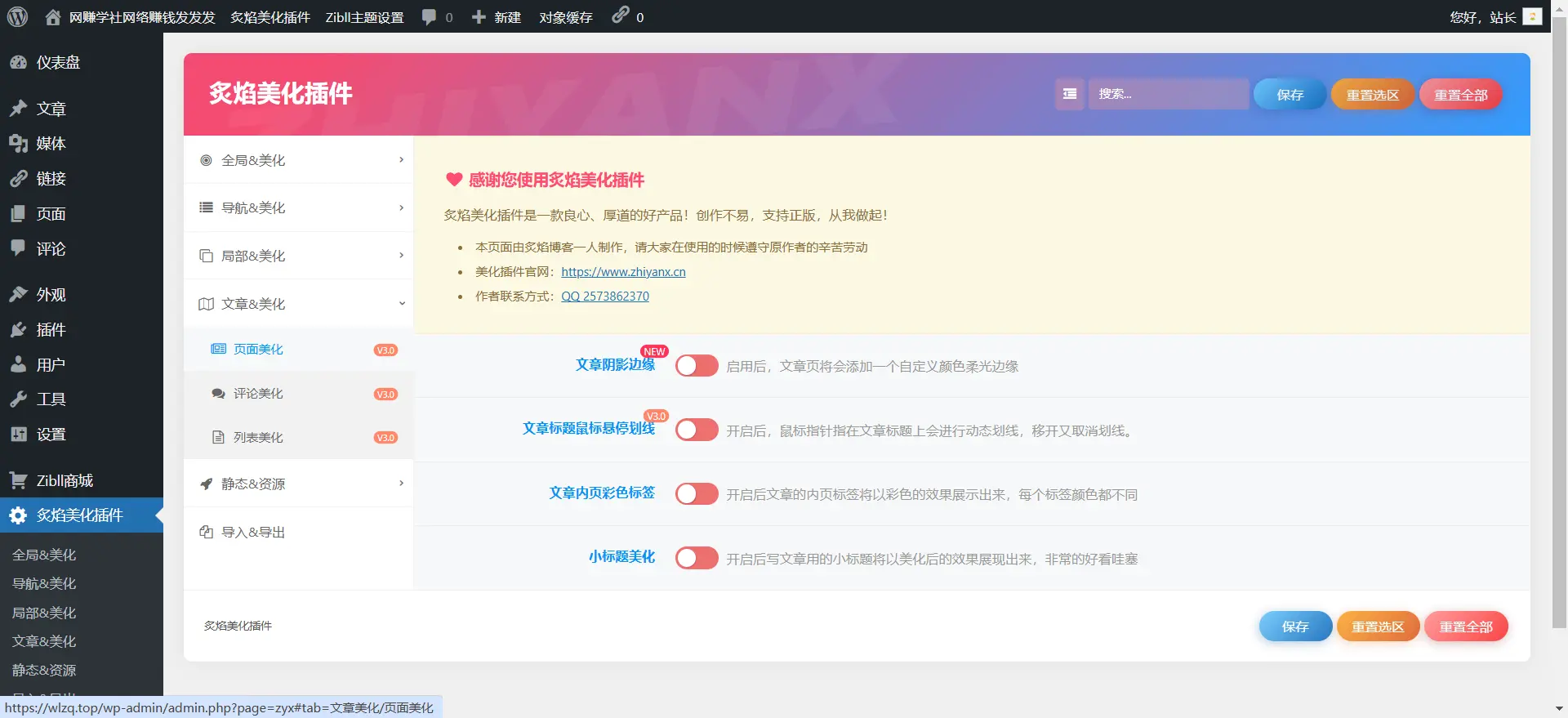
Task: Open 全局&美化 in left submenu
Action: coord(44,555)
